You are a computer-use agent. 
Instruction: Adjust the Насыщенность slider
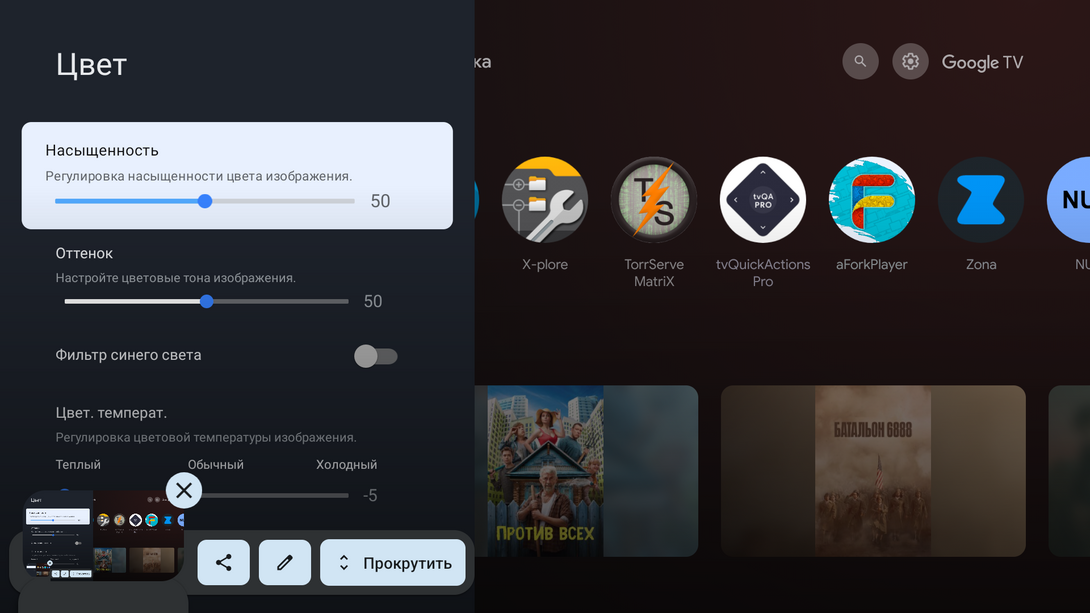click(205, 201)
